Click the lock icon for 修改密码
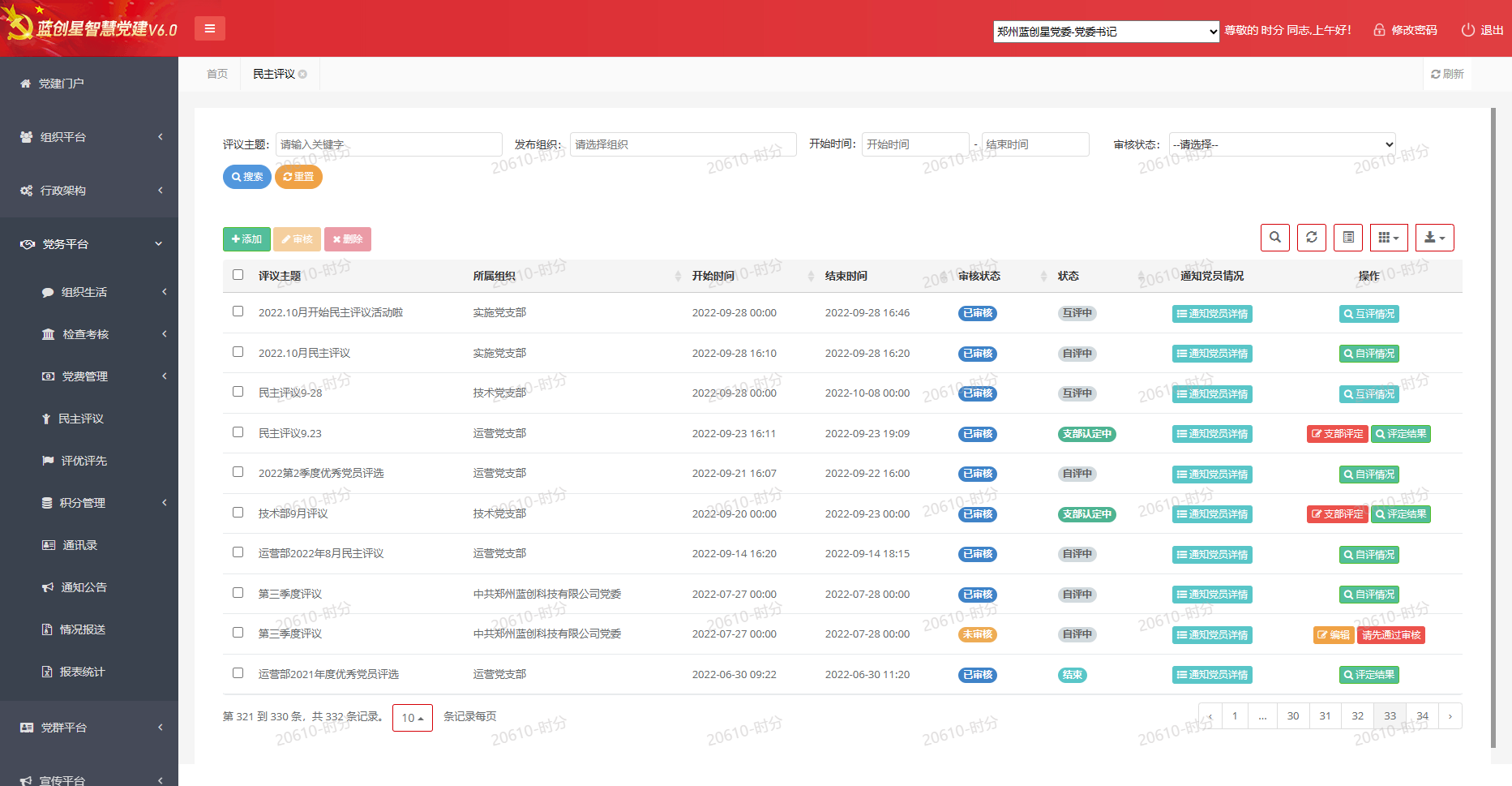The height and width of the screenshot is (786, 1512). point(1379,30)
